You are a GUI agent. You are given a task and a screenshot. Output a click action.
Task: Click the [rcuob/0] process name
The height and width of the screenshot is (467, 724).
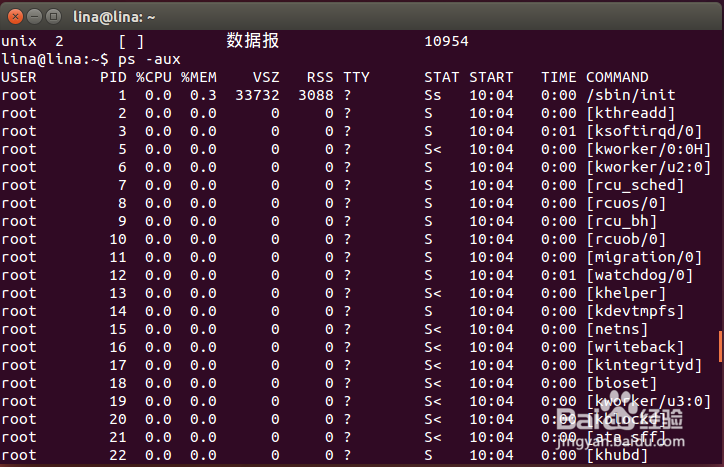coord(626,239)
